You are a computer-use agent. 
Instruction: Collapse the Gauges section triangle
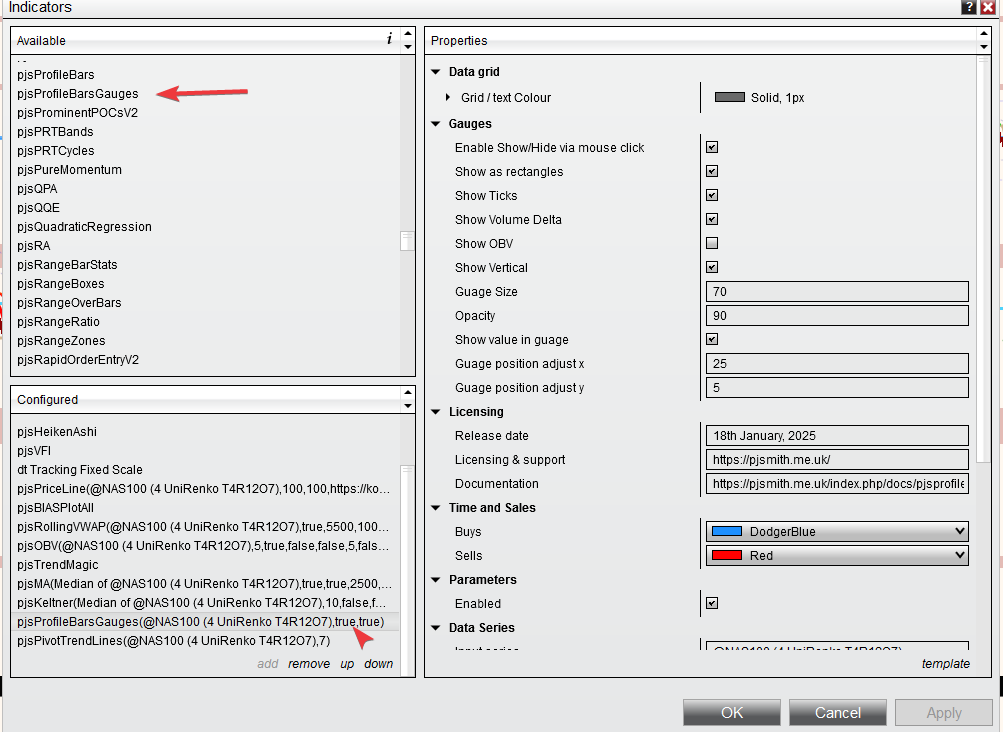436,124
